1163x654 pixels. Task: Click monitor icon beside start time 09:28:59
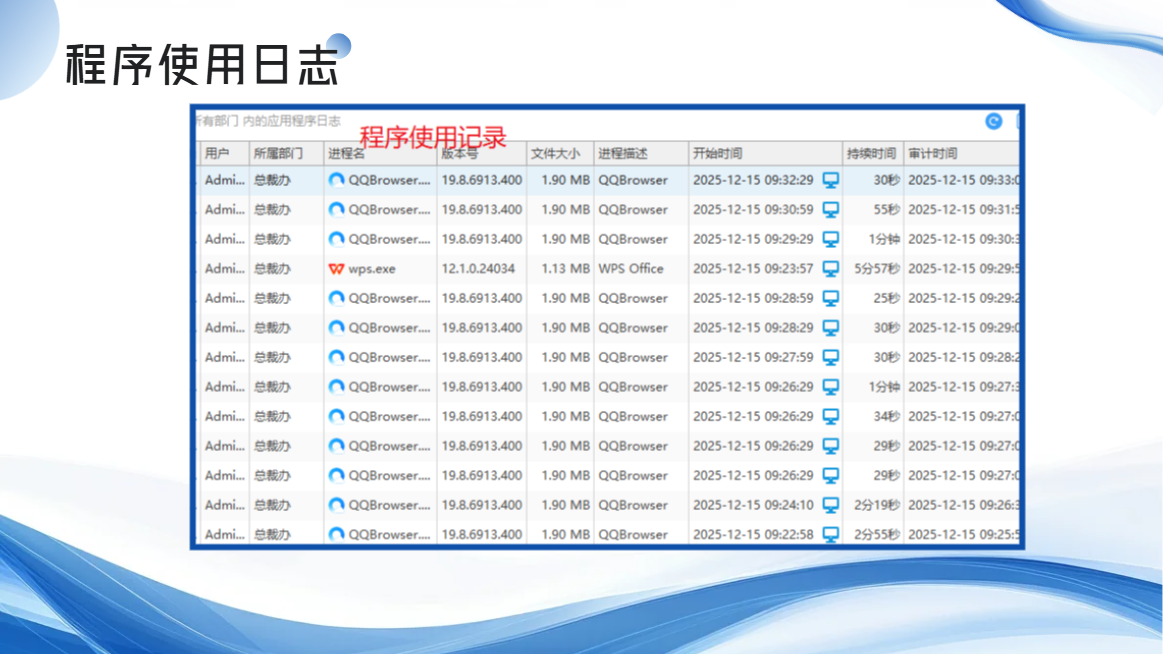click(x=831, y=298)
